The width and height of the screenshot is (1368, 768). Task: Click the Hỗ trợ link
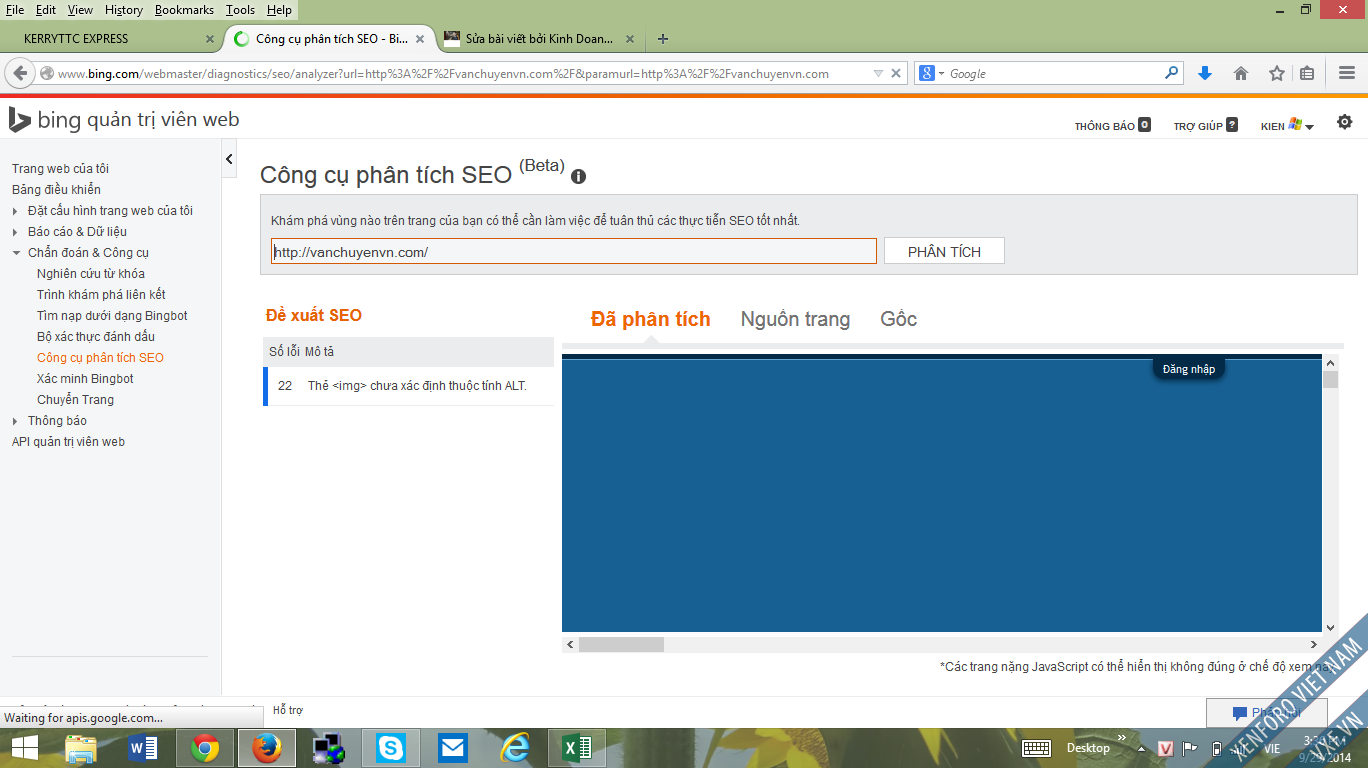pyautogui.click(x=288, y=710)
